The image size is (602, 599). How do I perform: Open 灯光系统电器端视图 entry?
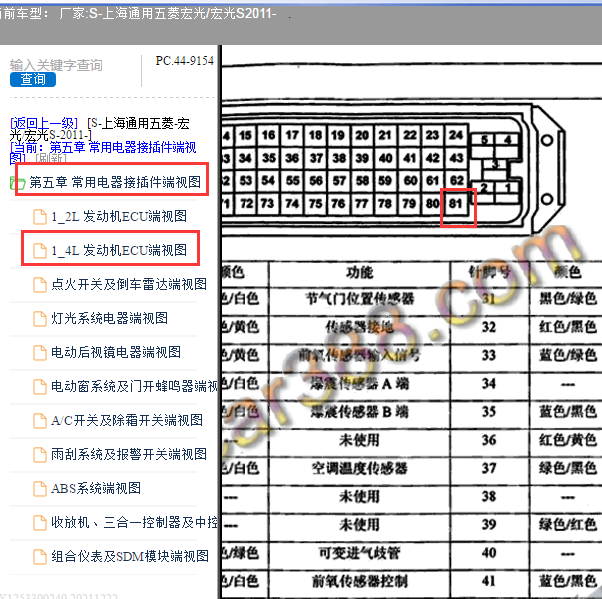[109, 318]
